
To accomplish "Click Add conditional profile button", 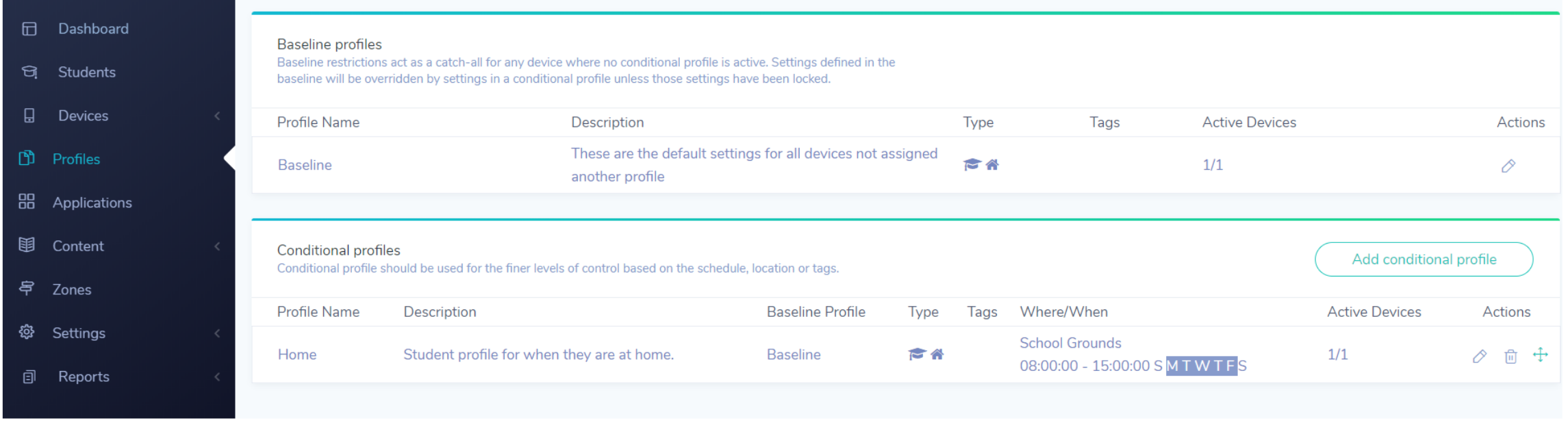I will 1424,259.
